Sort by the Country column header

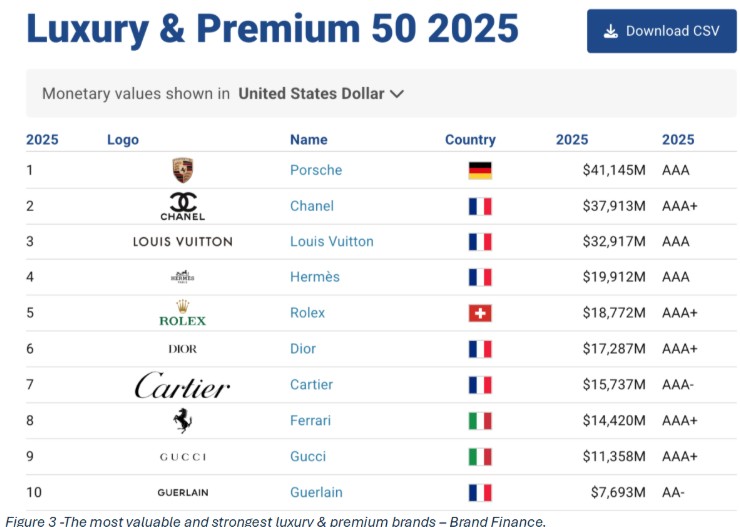click(x=470, y=140)
